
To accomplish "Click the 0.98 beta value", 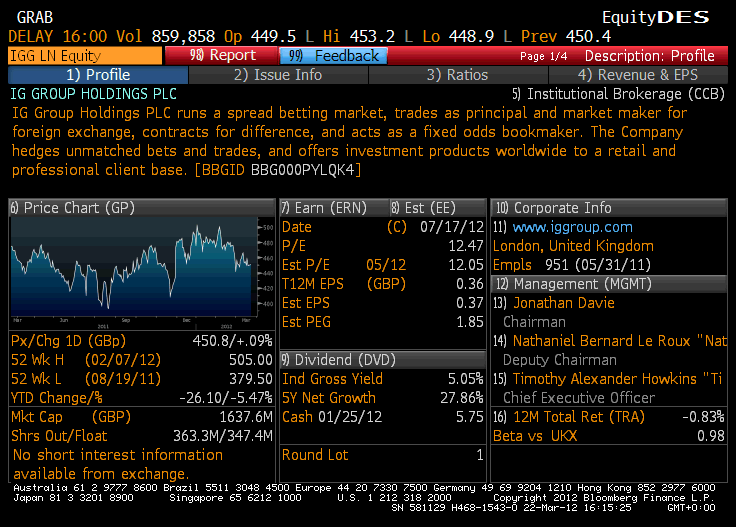I will pyautogui.click(x=711, y=436).
